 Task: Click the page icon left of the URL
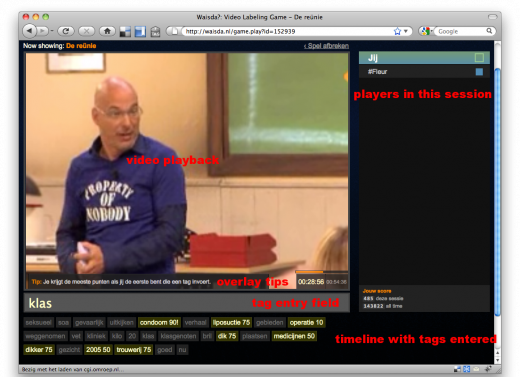click(x=174, y=31)
